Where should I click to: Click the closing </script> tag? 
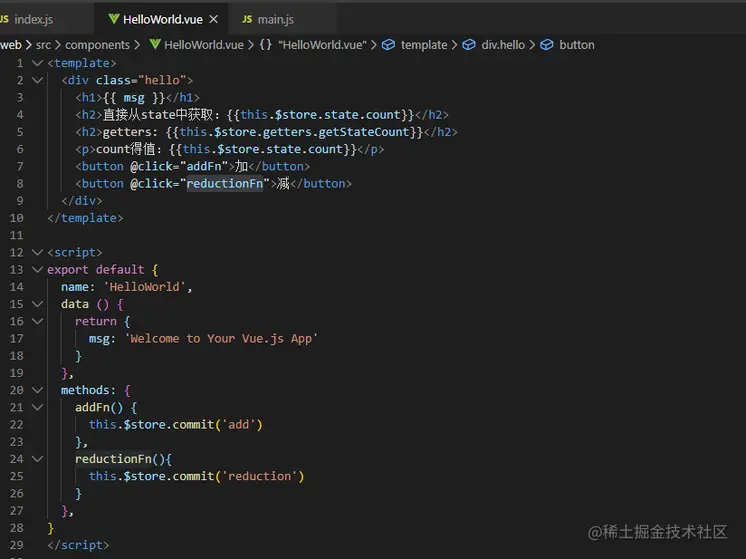pos(78,545)
